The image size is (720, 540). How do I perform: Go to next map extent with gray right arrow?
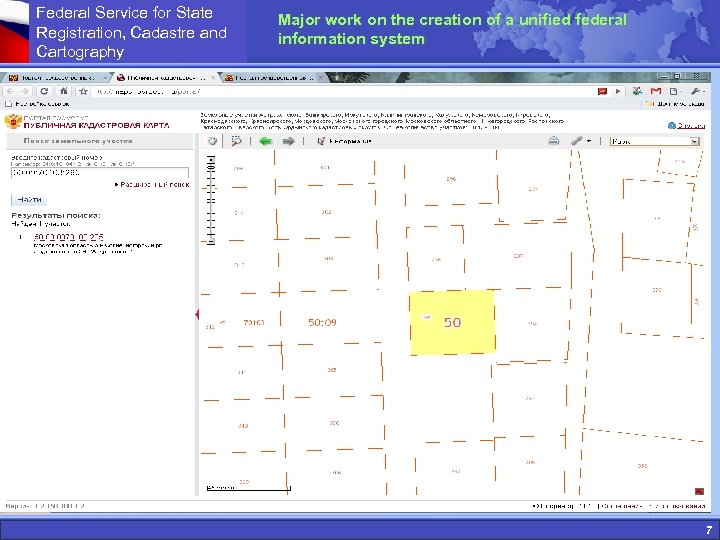288,141
